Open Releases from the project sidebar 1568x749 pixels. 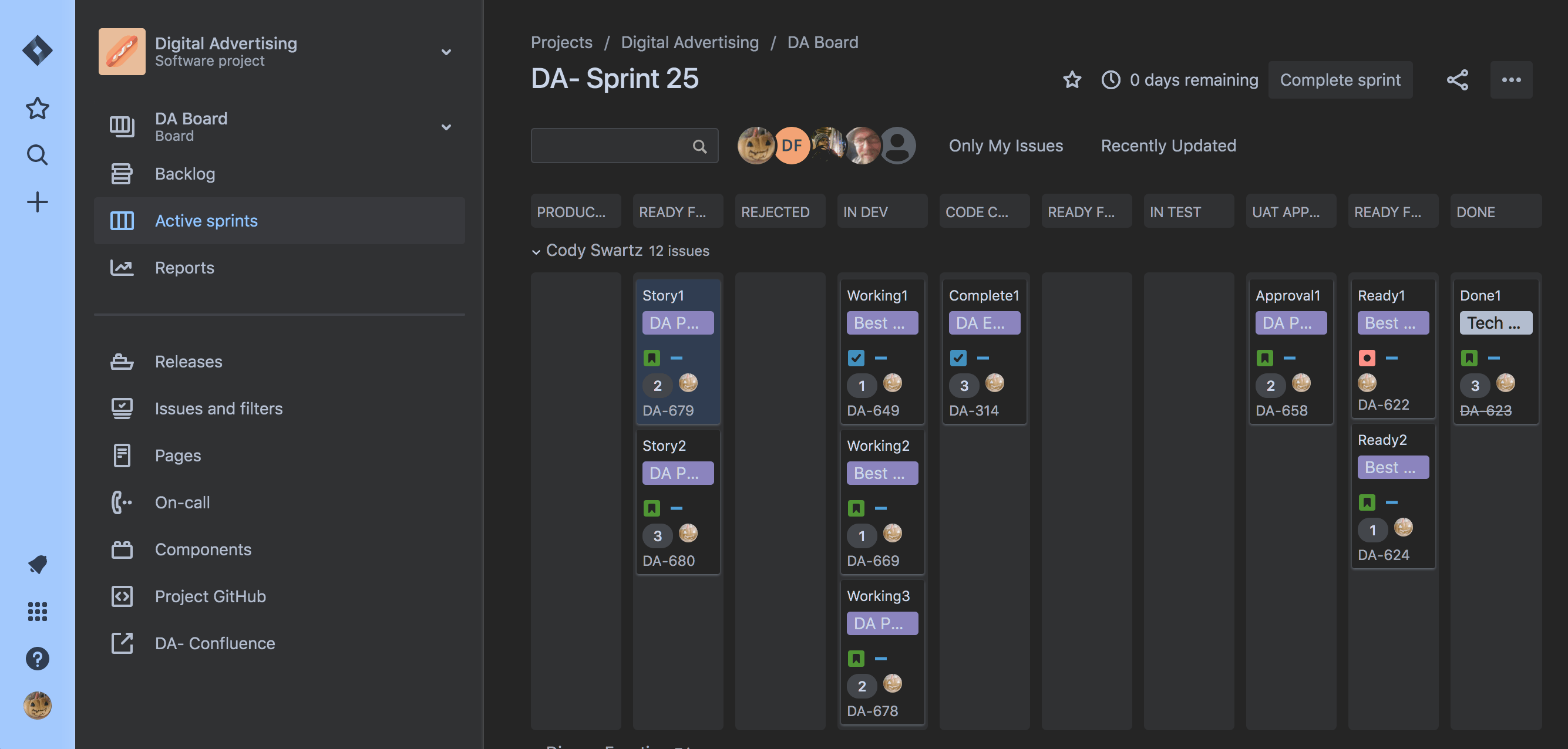point(188,361)
